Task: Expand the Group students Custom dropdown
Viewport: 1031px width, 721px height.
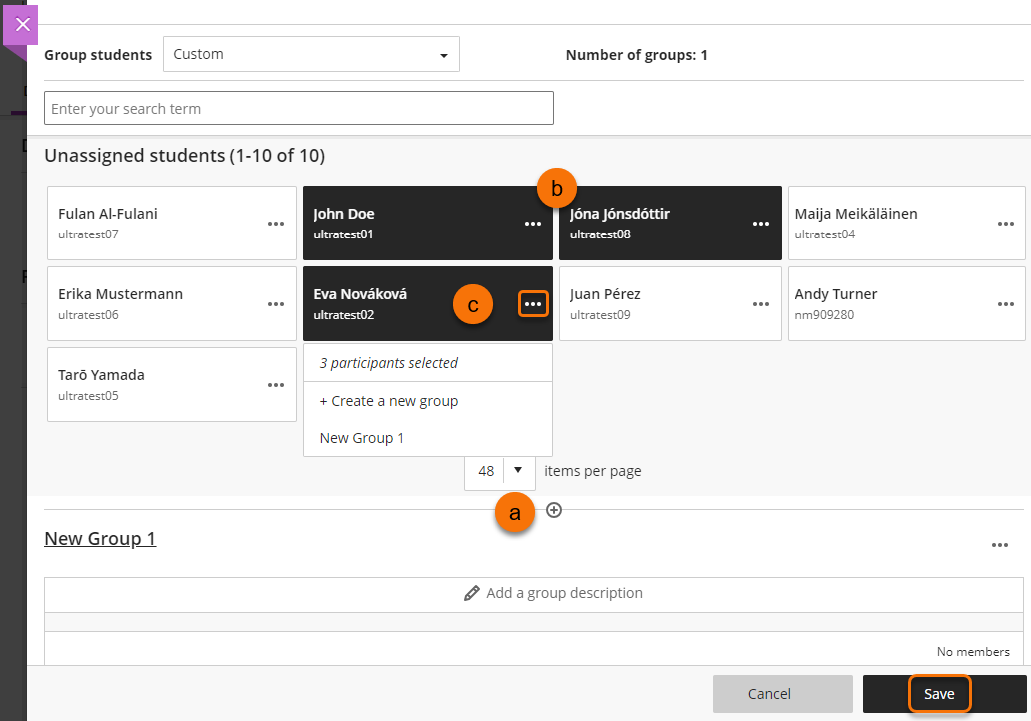Action: coord(311,54)
